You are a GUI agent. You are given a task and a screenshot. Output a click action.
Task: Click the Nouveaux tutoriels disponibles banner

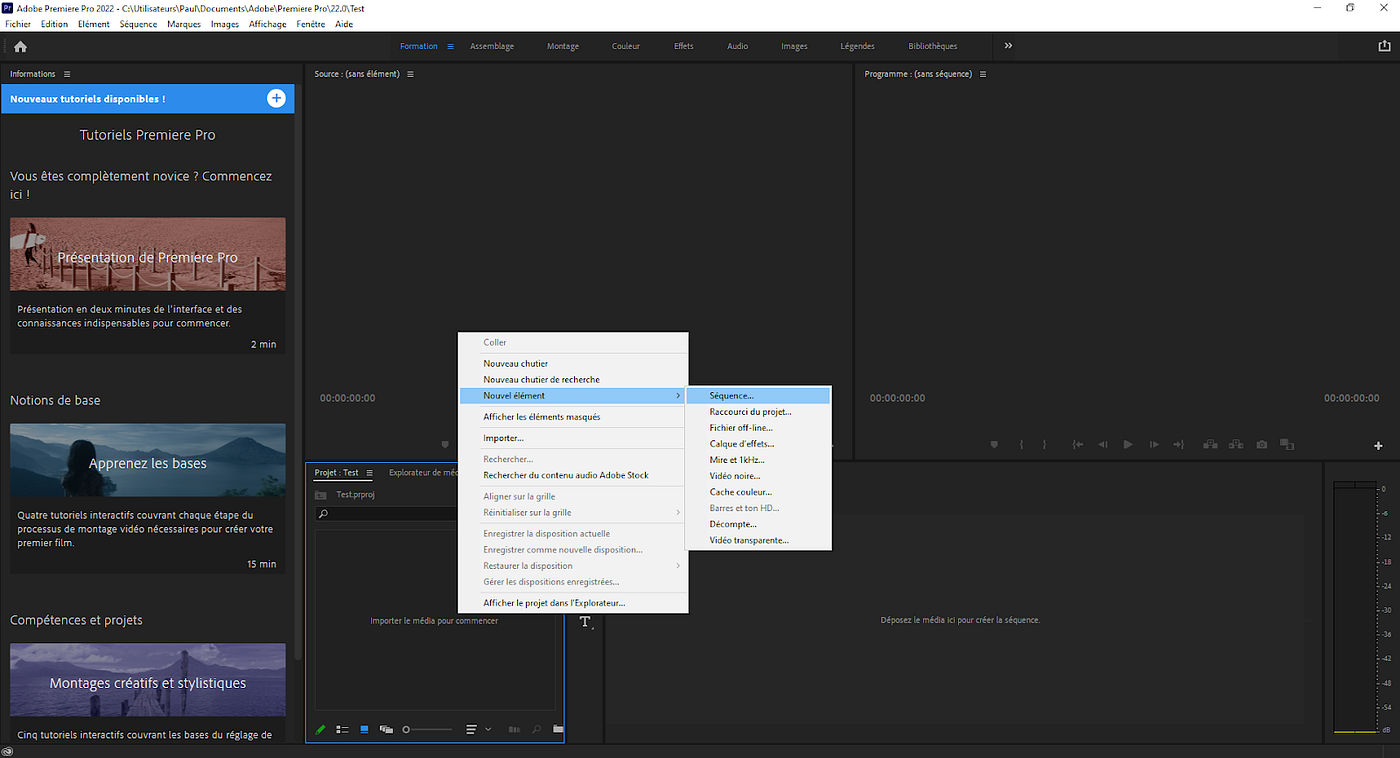[x=148, y=98]
